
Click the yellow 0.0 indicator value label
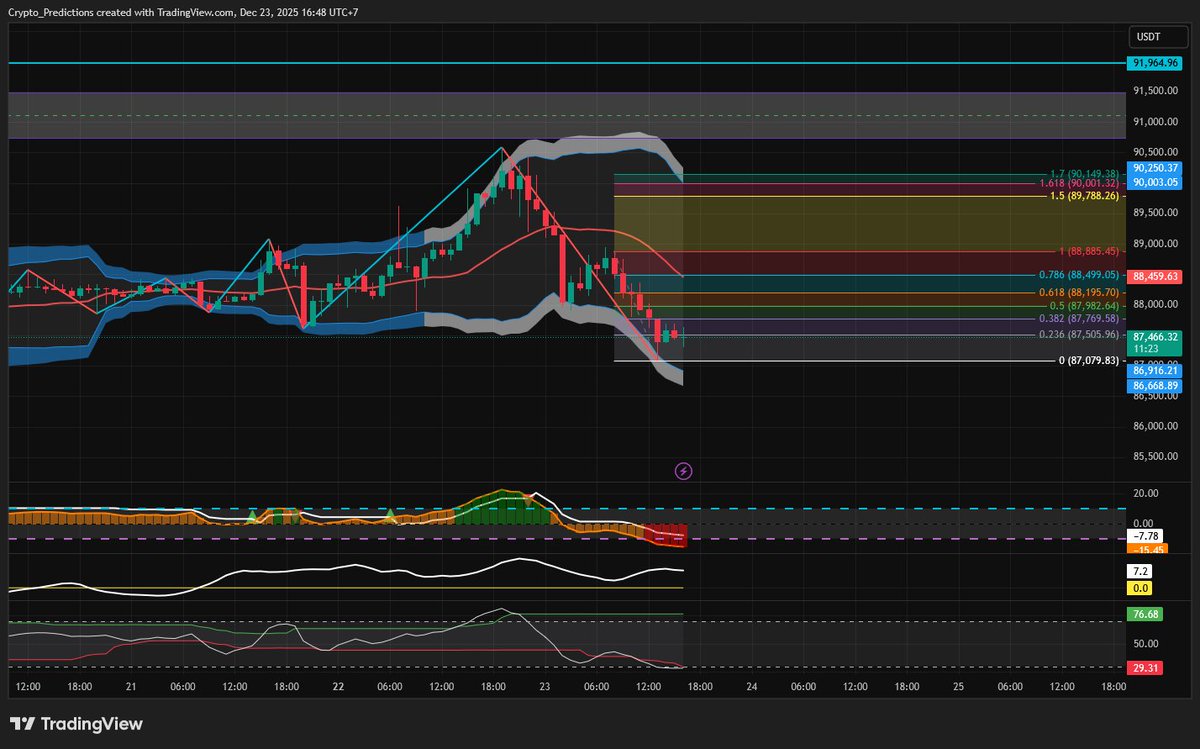[x=1141, y=588]
